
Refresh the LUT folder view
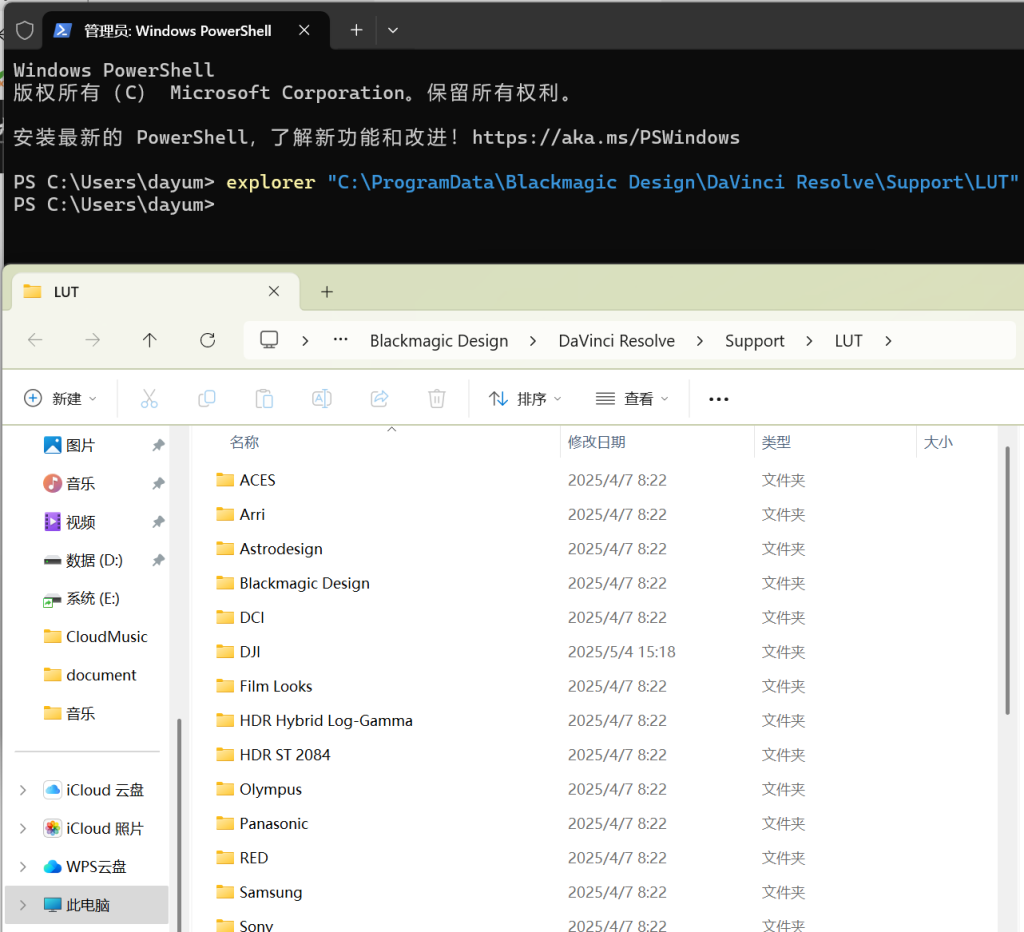pyautogui.click(x=208, y=340)
